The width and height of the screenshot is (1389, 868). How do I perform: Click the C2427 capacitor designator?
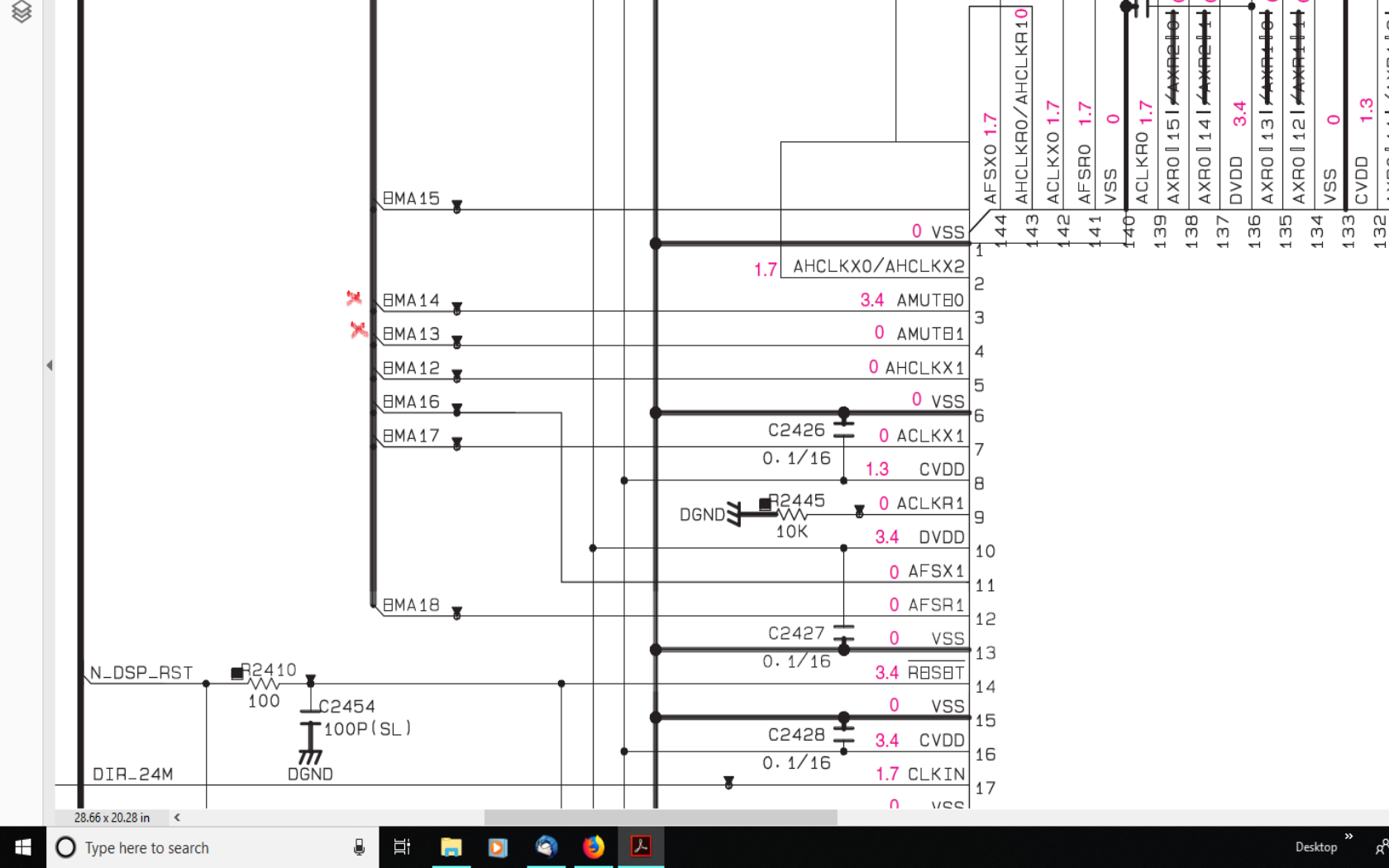[x=796, y=633]
